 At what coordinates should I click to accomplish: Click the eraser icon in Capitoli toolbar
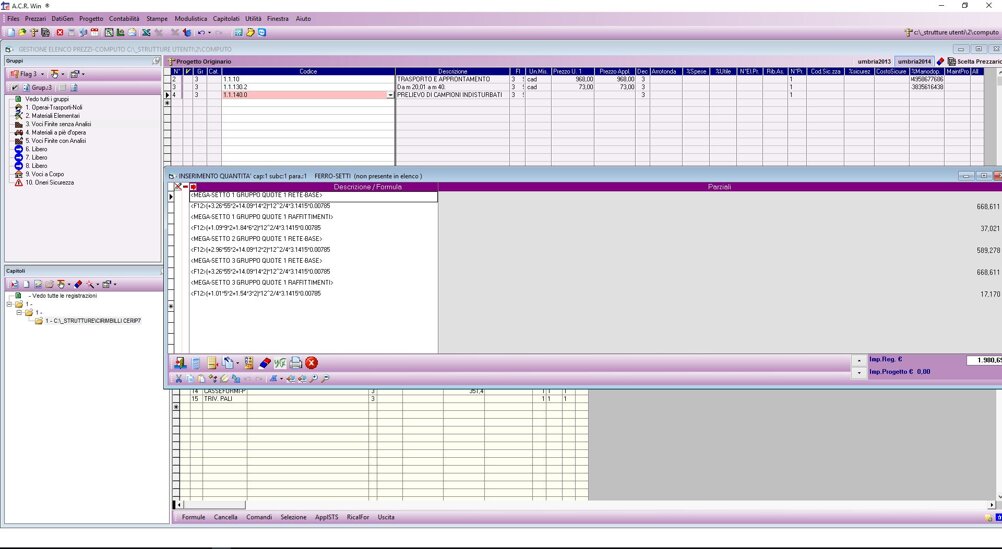(x=78, y=284)
